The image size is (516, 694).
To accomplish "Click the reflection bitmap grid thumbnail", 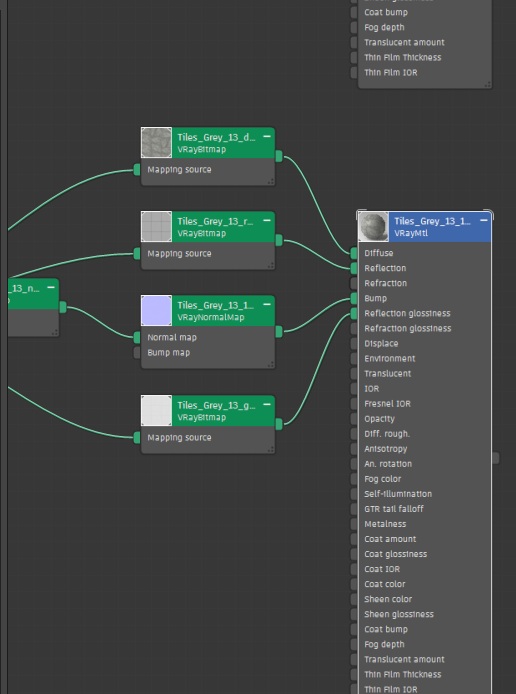I will coord(156,227).
